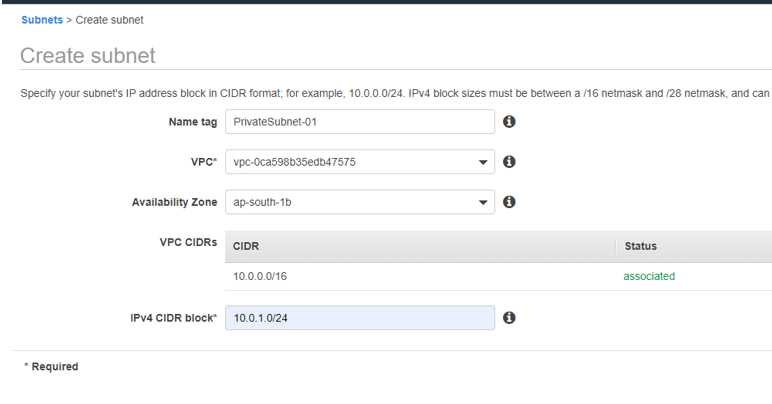Select the CIDR column header
The width and height of the screenshot is (772, 404).
tap(245, 246)
